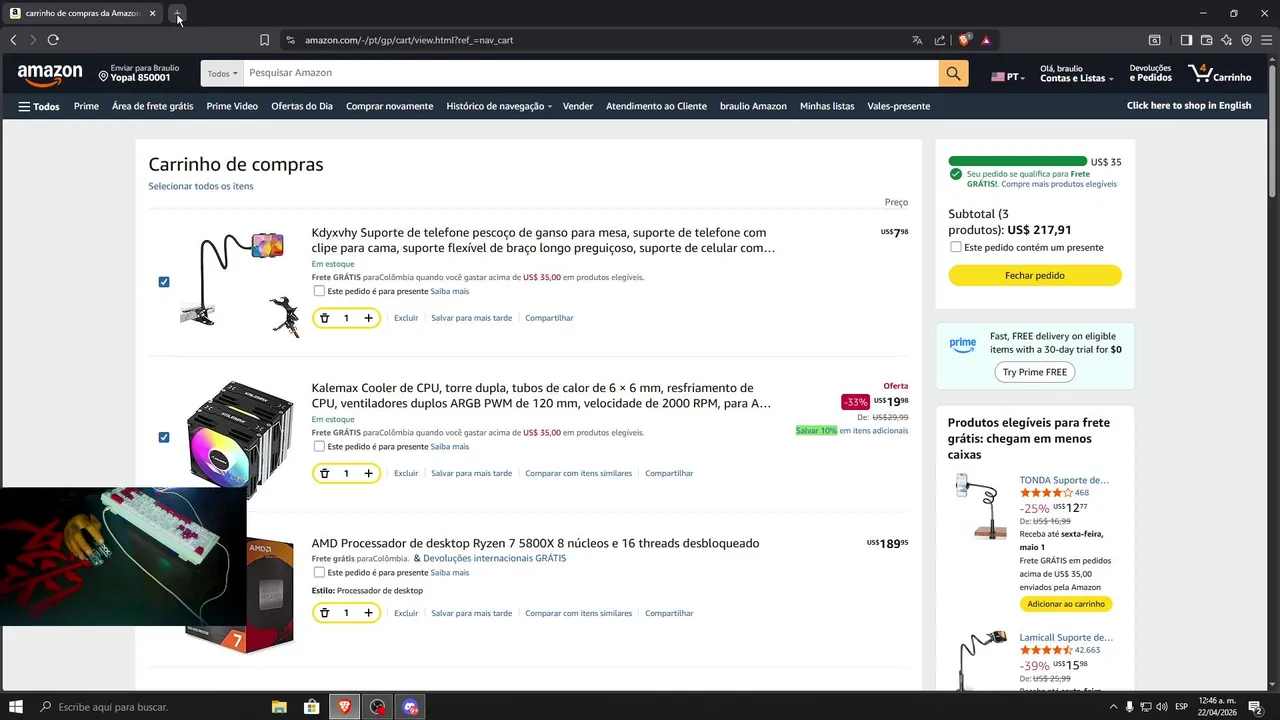The width and height of the screenshot is (1280, 720).
Task: Open File Explorer from the taskbar
Action: (x=279, y=707)
